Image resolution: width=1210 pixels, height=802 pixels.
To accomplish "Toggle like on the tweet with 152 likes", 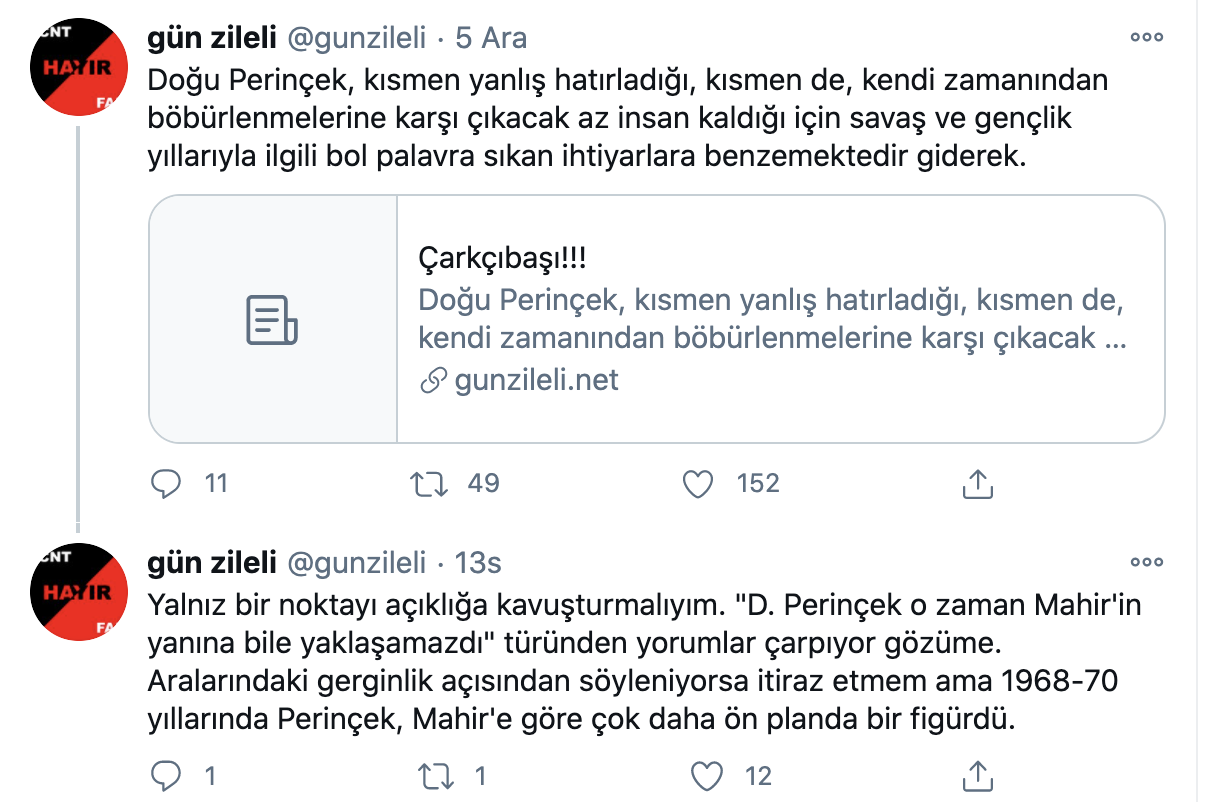I will click(697, 484).
